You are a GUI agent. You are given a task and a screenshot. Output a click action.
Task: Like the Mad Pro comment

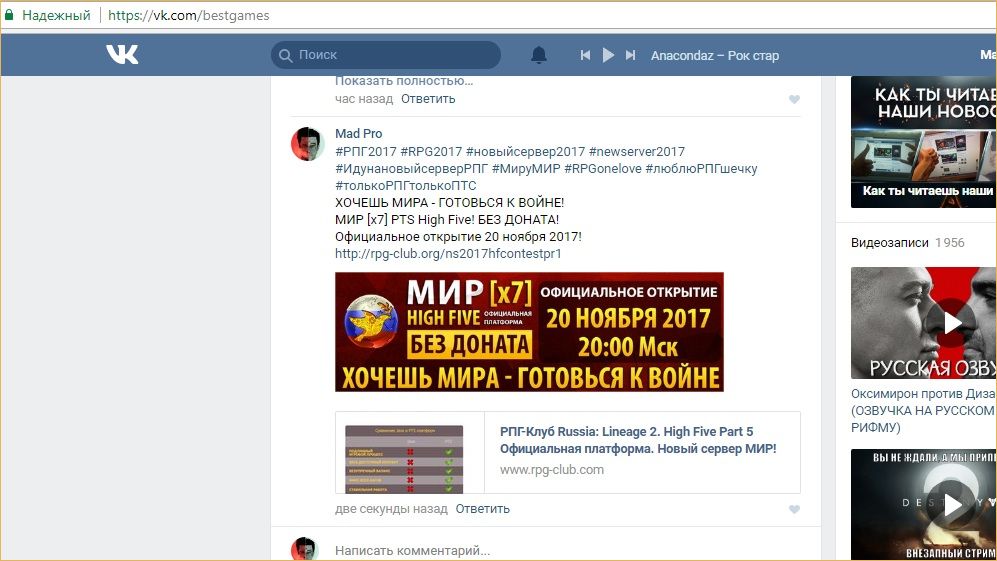tap(794, 509)
